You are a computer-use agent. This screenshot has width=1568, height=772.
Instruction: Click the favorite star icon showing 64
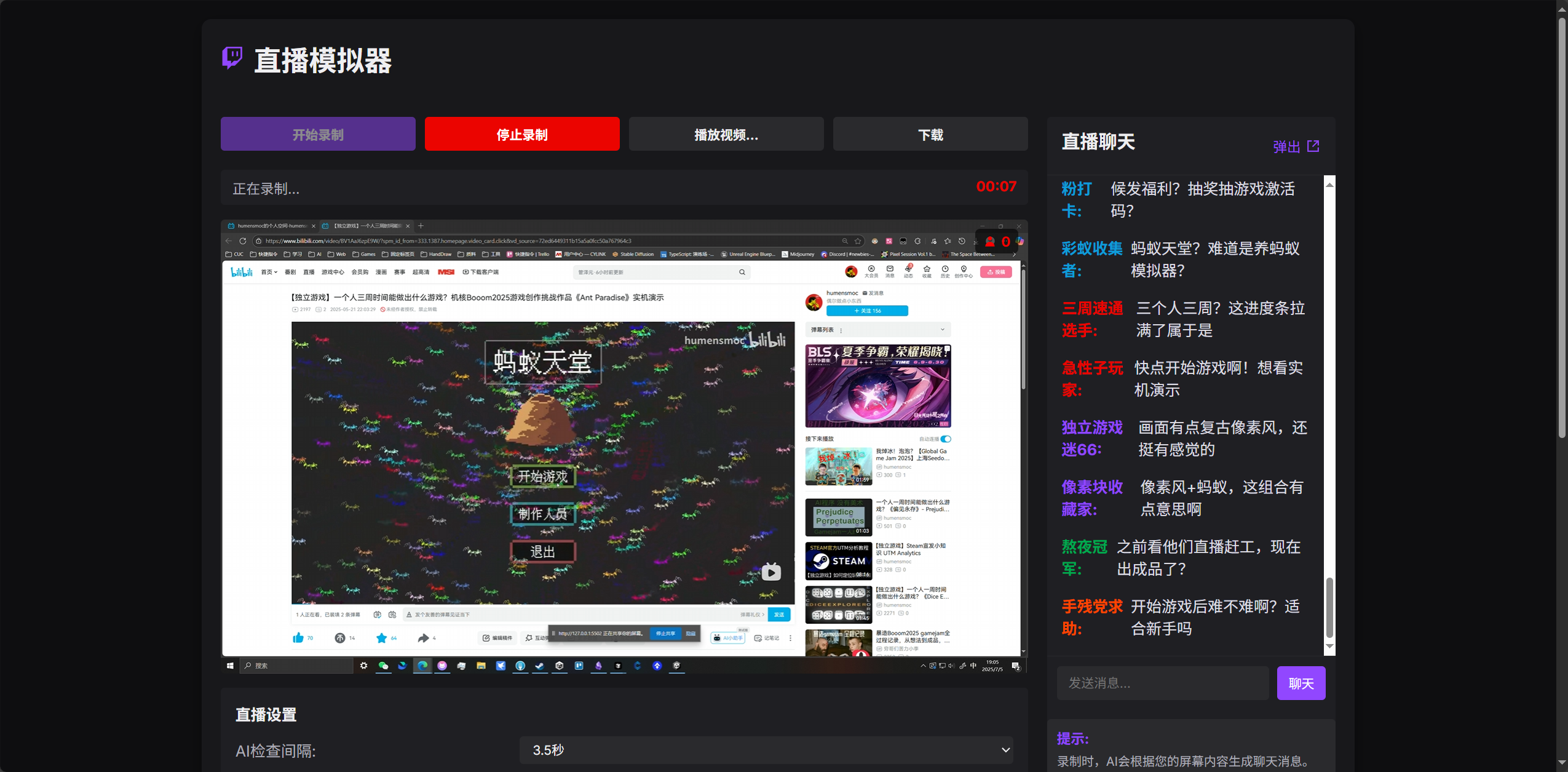pos(381,638)
